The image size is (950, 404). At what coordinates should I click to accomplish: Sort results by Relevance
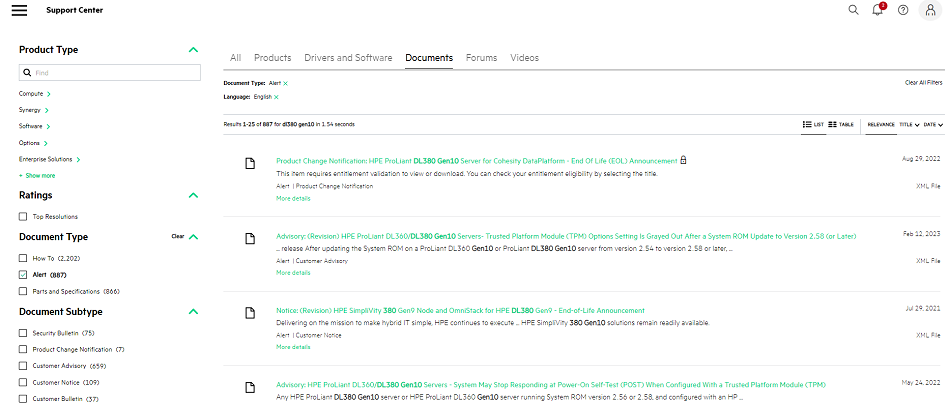881,124
